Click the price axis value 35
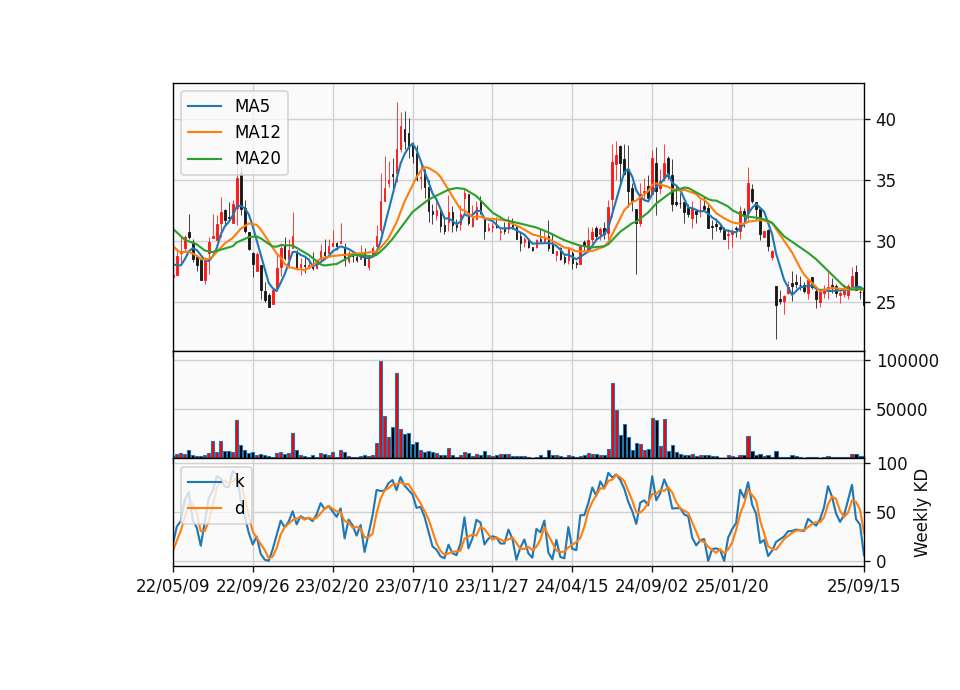Image resolution: width=960 pixels, height=690 pixels. point(886,181)
